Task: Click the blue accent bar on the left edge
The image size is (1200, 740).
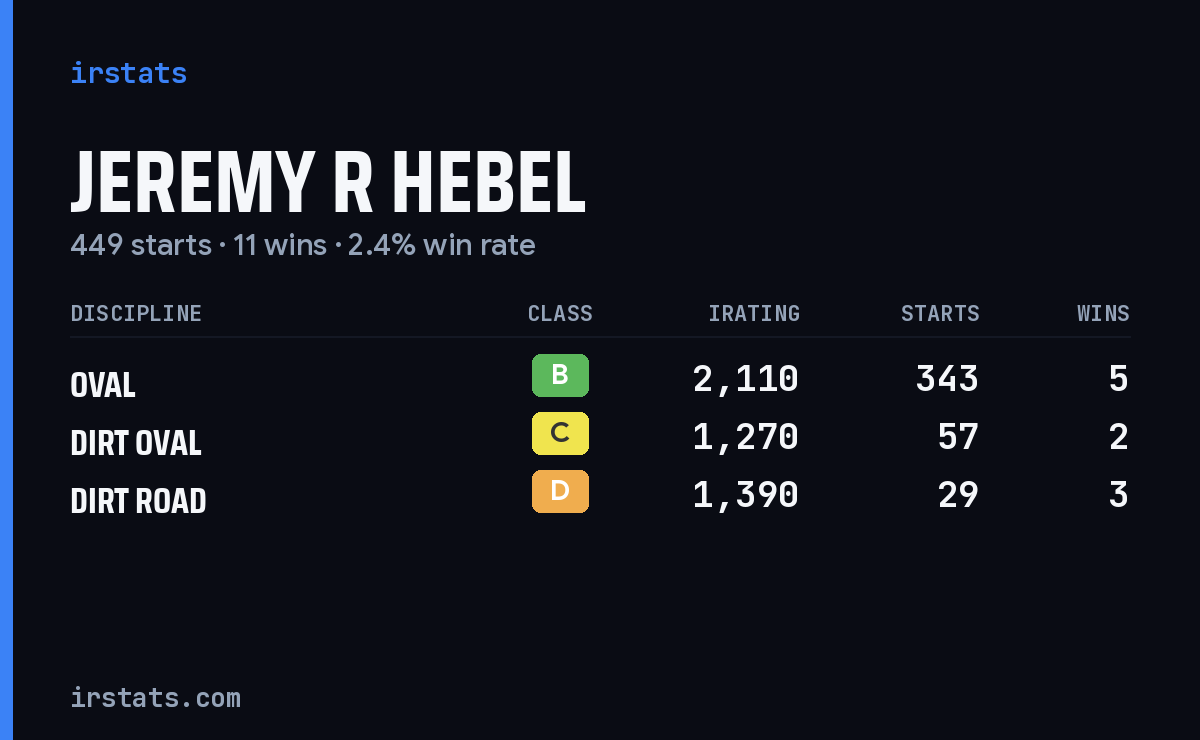Action: point(6,370)
